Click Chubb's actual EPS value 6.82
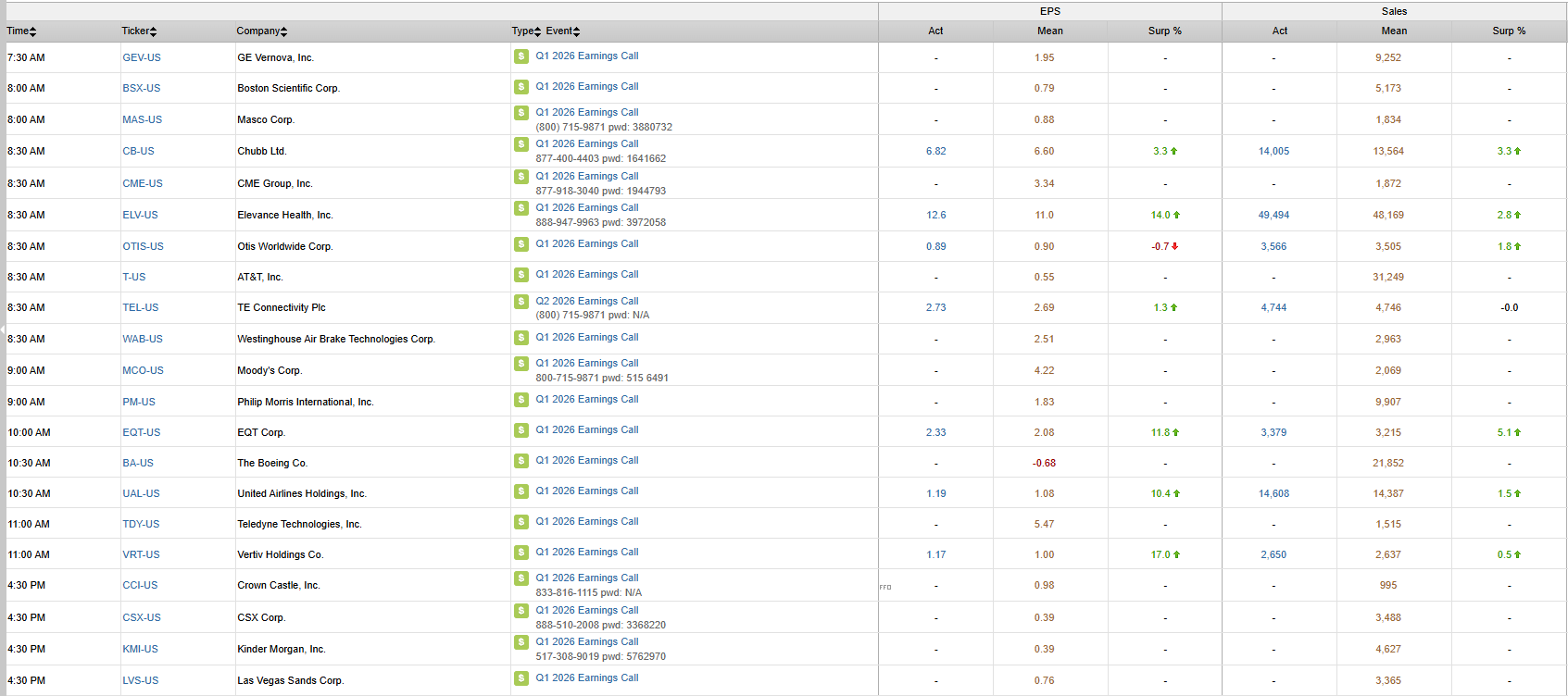Viewport: 1568px width, 696px height. (935, 152)
